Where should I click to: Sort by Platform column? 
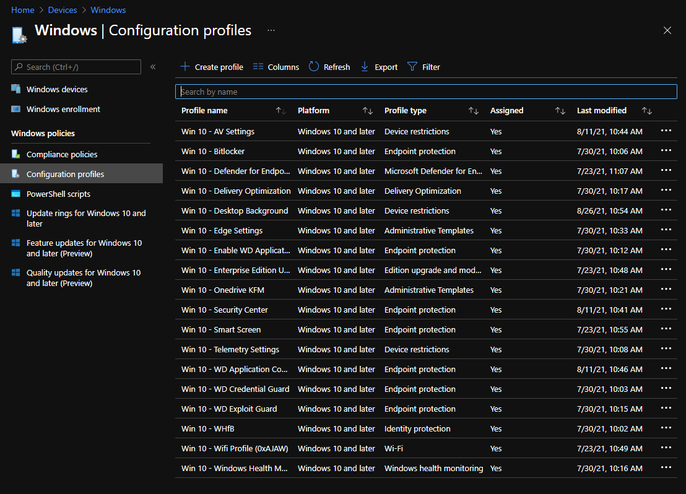[368, 111]
